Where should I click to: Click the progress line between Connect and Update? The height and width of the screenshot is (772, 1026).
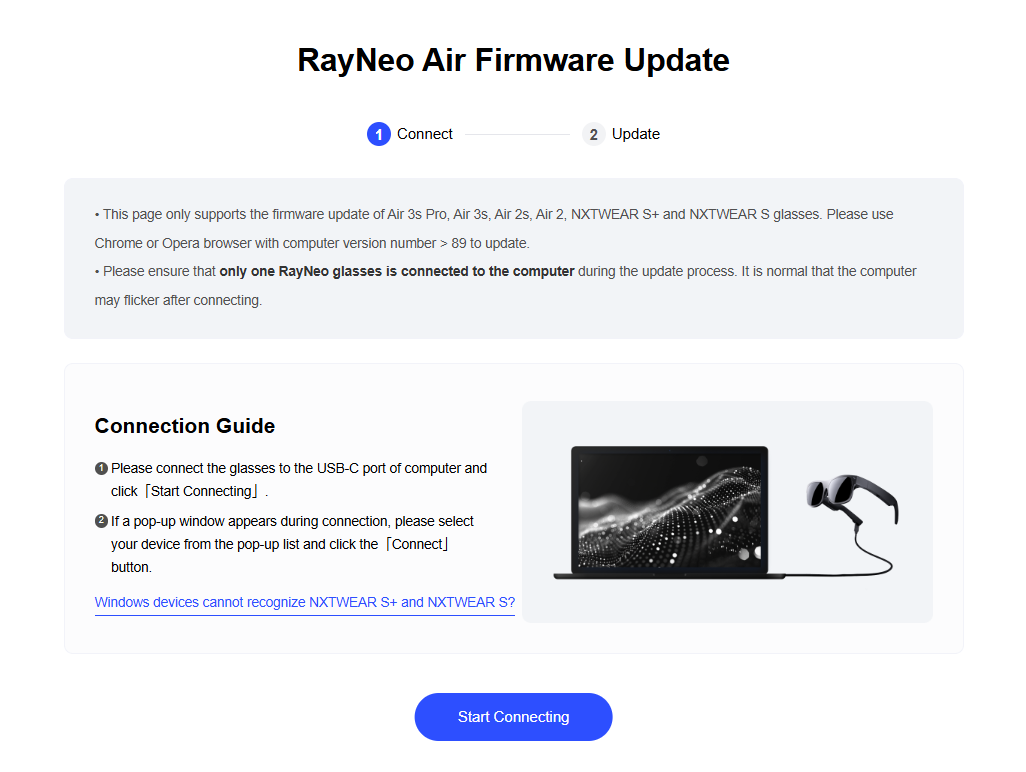coord(517,134)
